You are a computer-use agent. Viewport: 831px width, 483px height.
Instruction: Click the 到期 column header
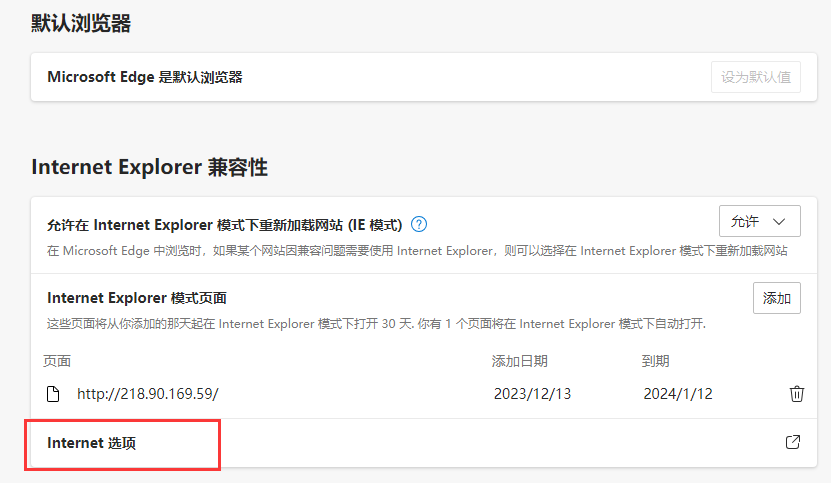pos(656,362)
